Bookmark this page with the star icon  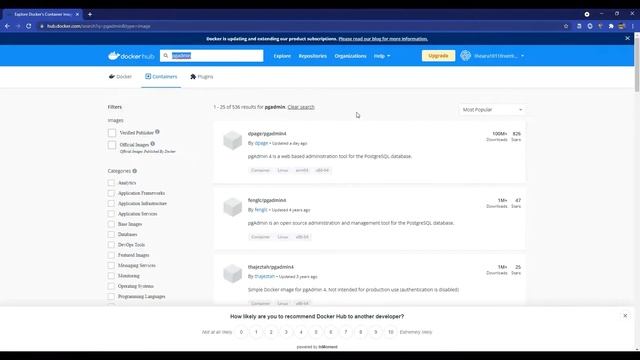point(566,26)
